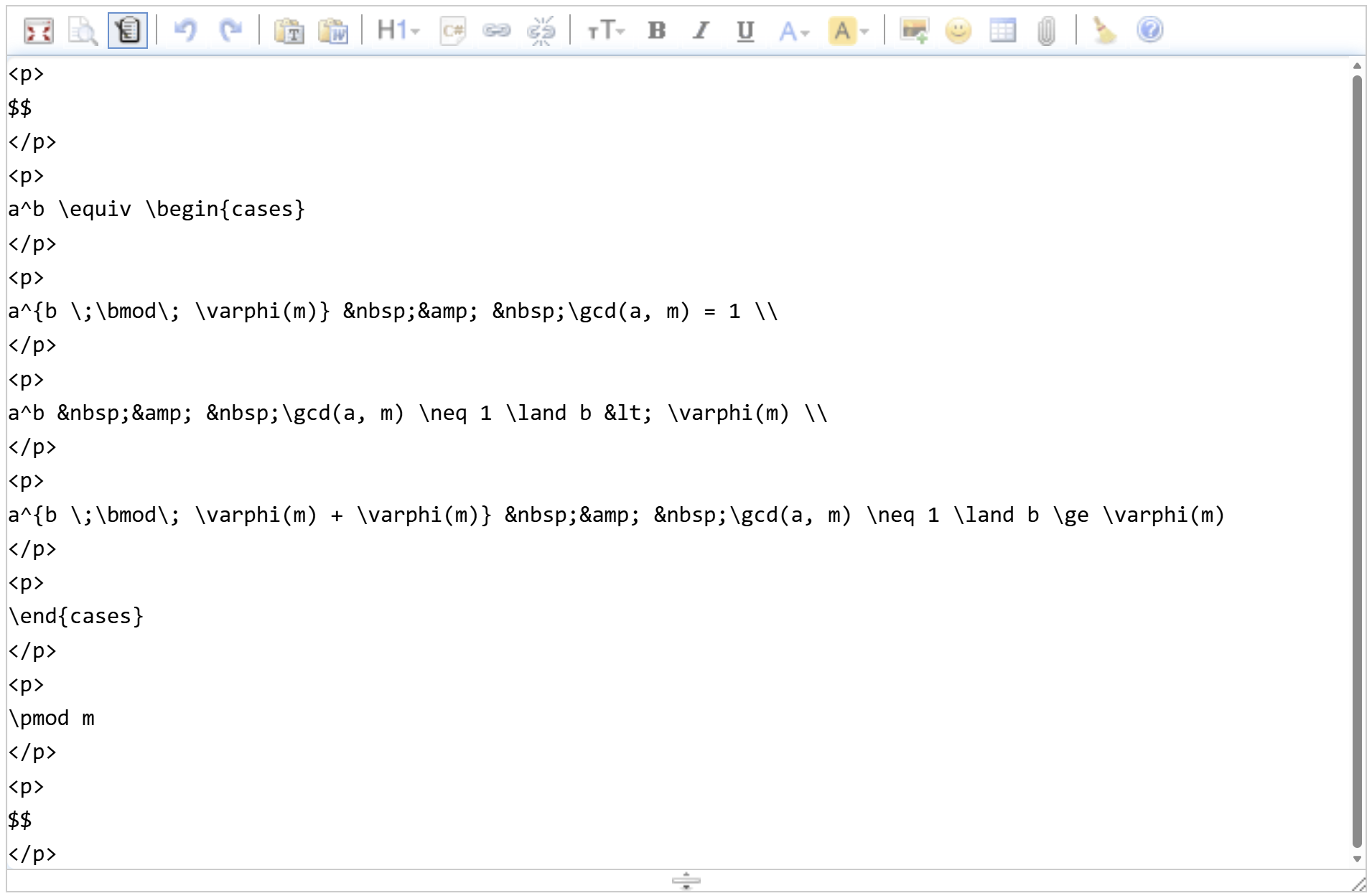
Task: Open the H1 heading dropdown
Action: point(398,31)
